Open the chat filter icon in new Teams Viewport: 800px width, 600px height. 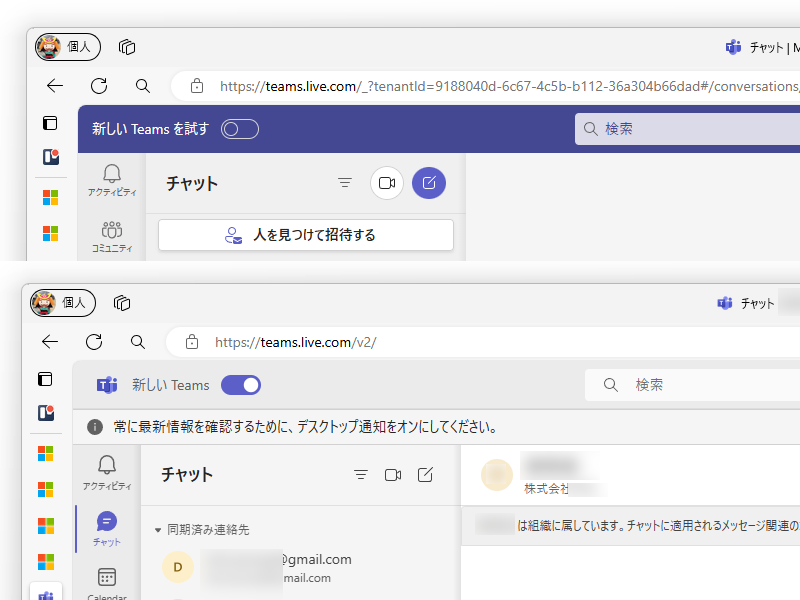coord(361,475)
